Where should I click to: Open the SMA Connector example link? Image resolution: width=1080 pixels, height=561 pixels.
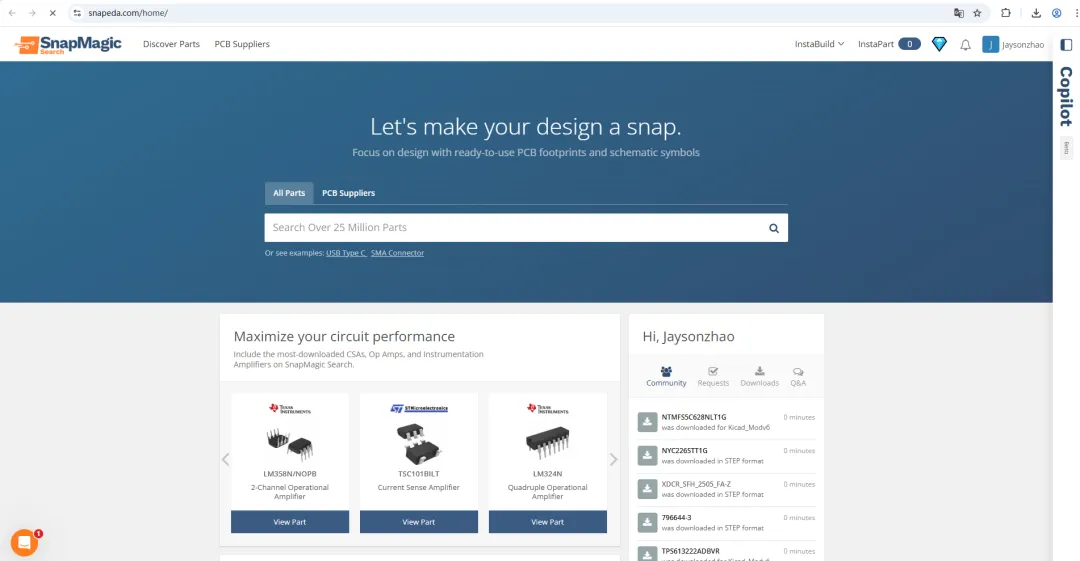tap(397, 253)
